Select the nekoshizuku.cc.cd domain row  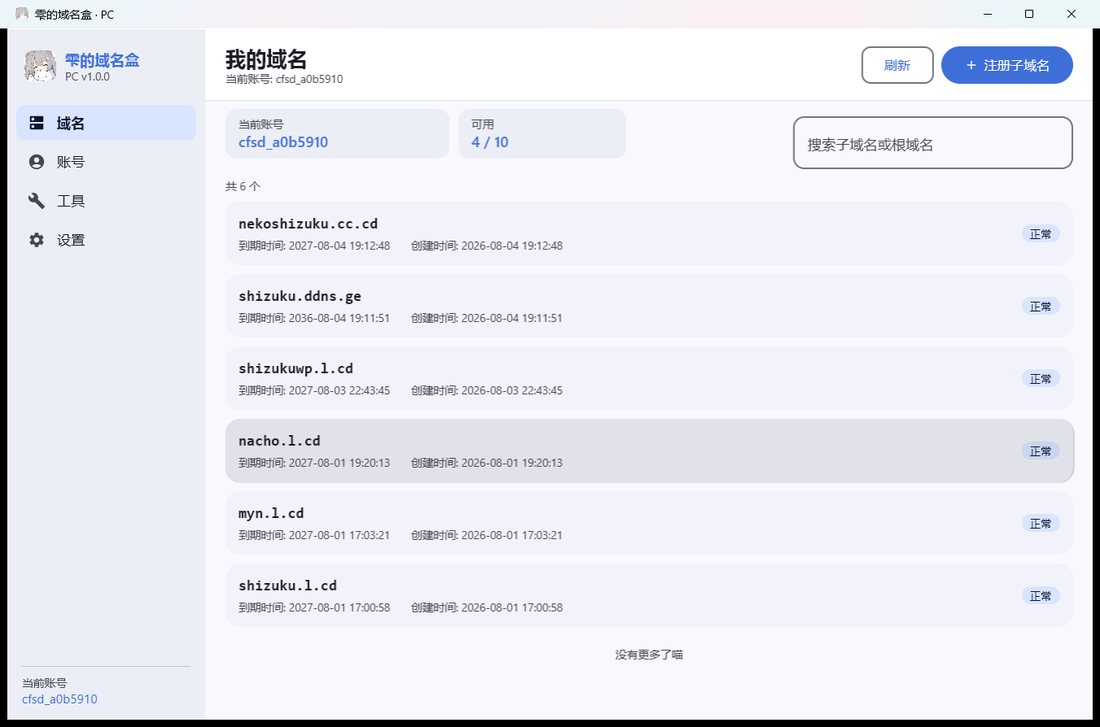click(x=649, y=234)
